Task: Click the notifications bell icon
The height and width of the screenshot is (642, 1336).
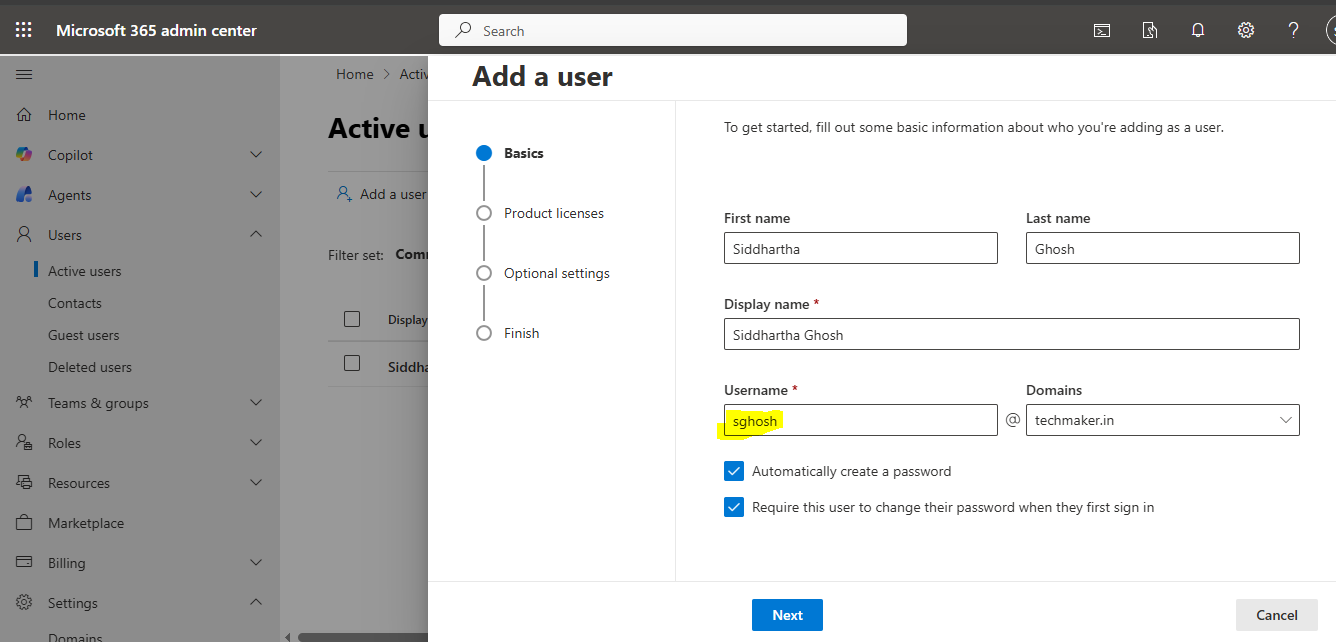Action: coord(1197,30)
